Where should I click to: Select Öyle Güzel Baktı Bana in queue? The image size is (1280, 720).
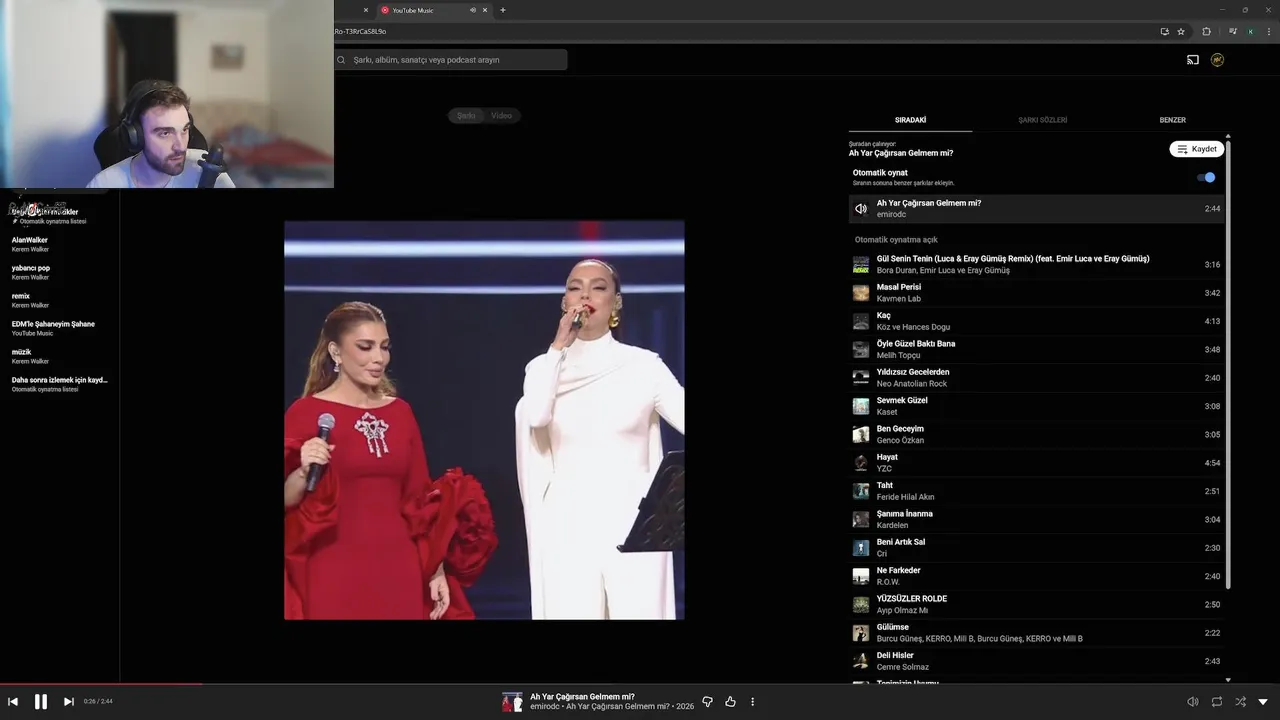pos(1036,350)
